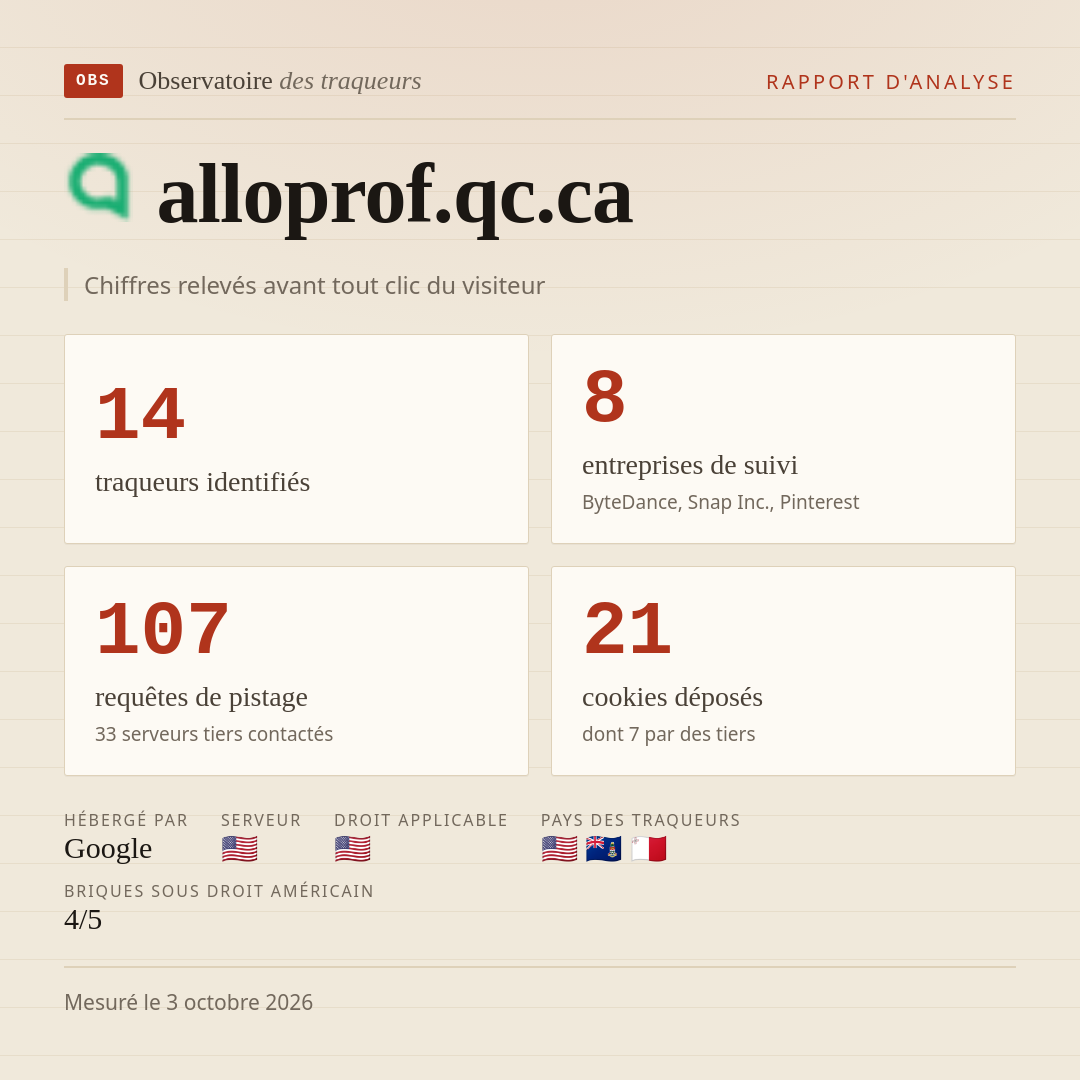The width and height of the screenshot is (1080, 1080).
Task: Click the Observatoire des traqueurs title
Action: [x=280, y=81]
